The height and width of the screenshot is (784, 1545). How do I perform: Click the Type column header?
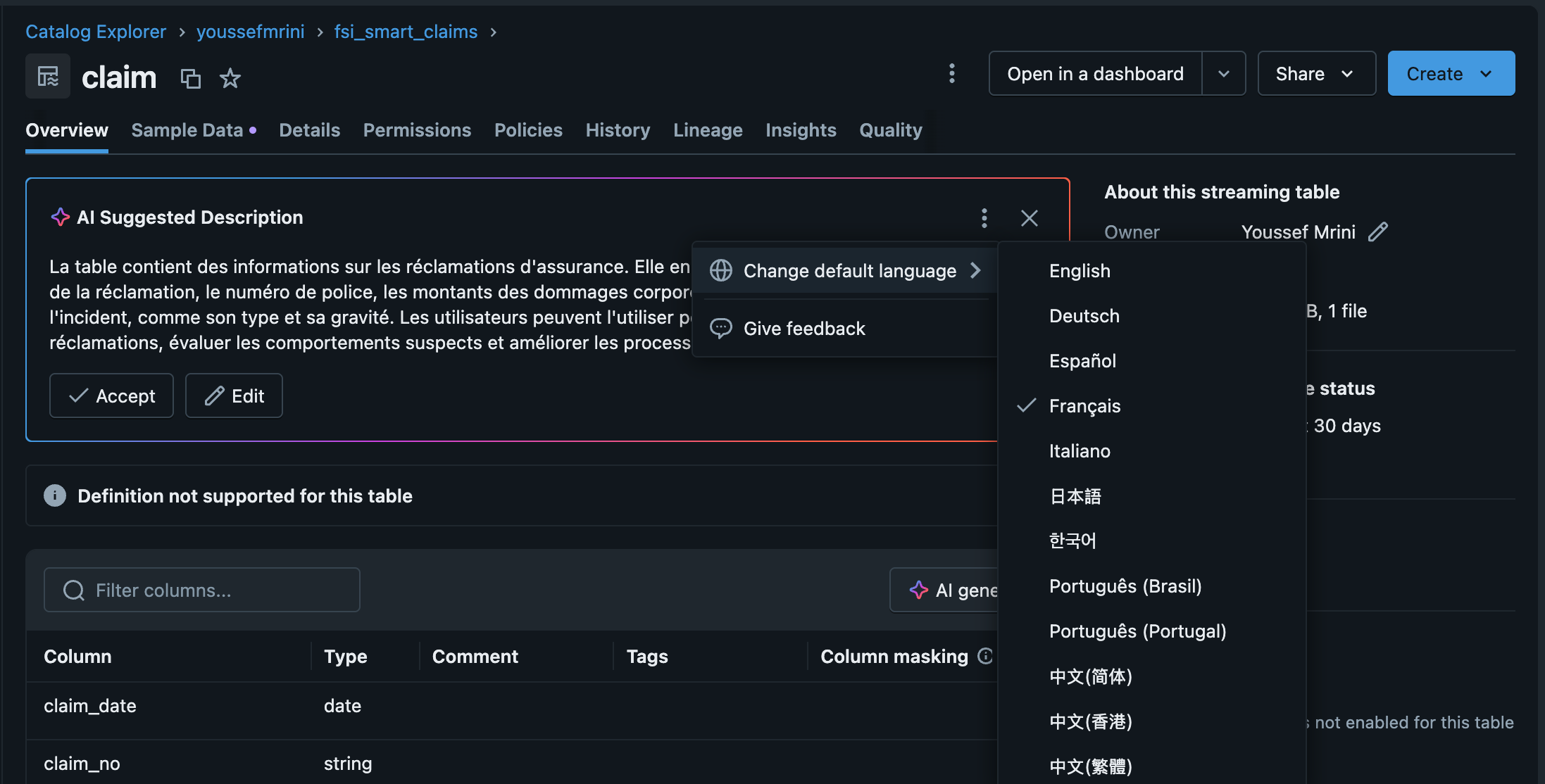345,657
